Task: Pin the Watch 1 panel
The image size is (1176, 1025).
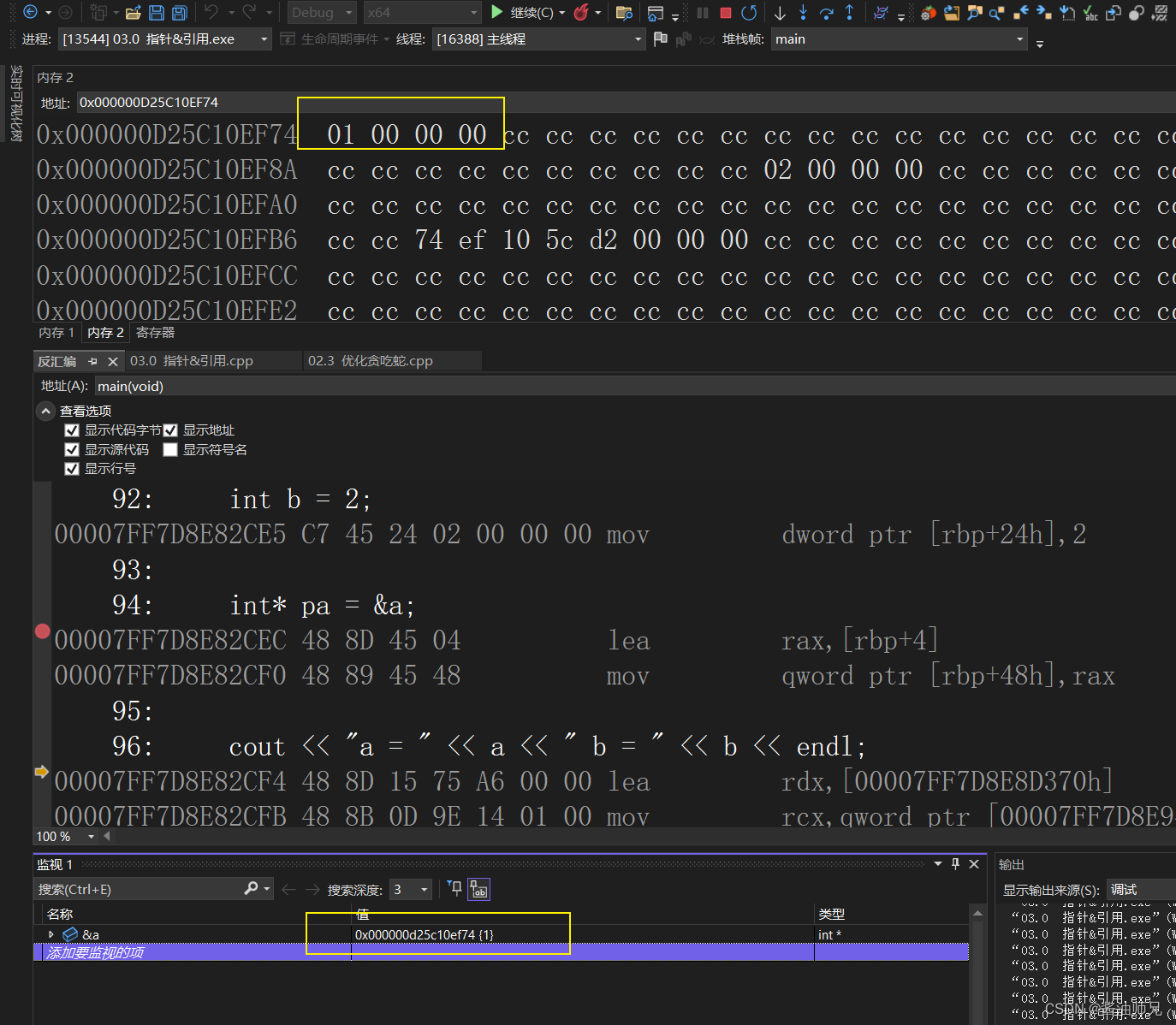Action: (x=955, y=864)
